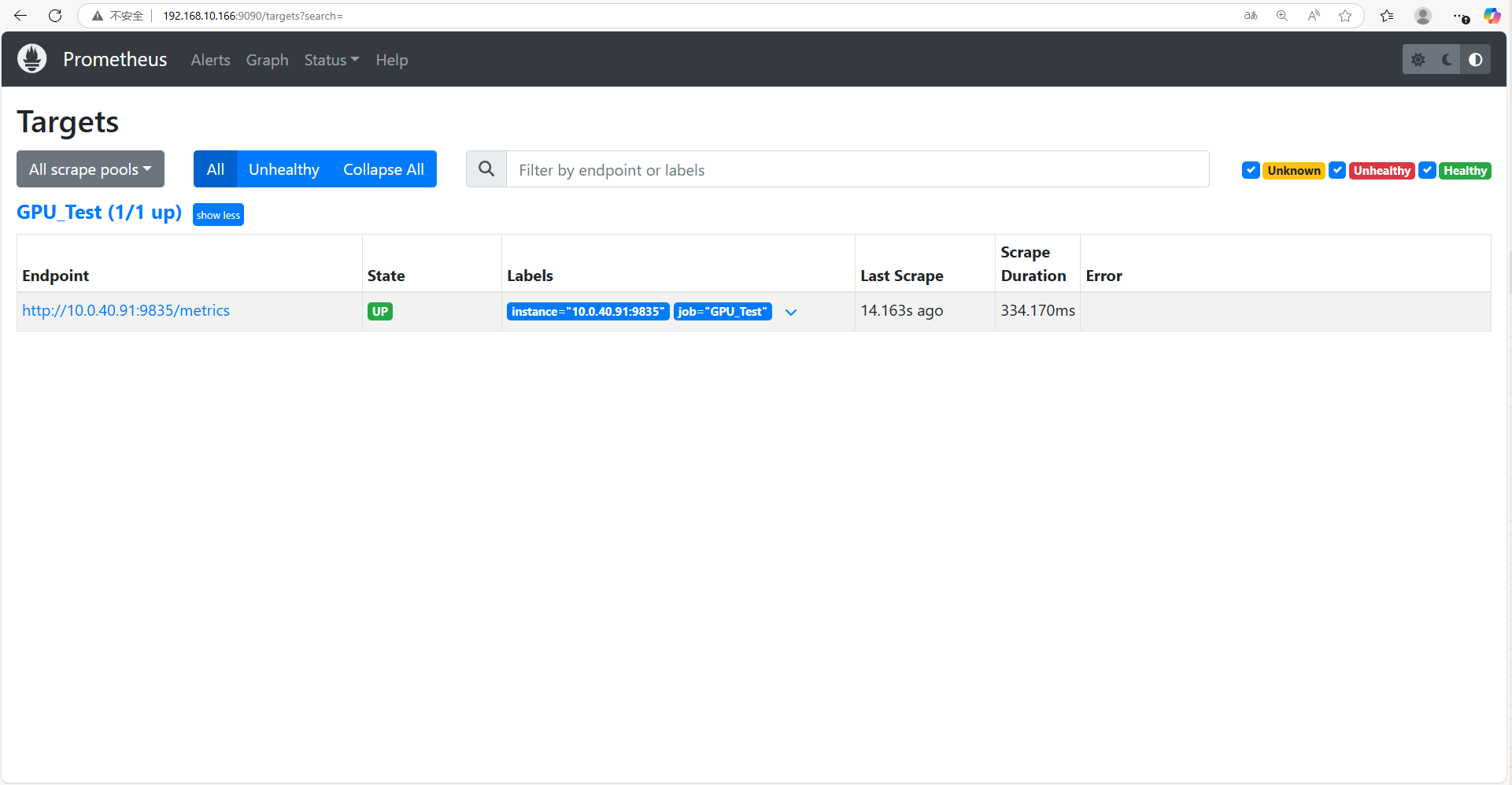Focus the Filter by endpoint or labels field
The height and width of the screenshot is (785, 1512).
tap(856, 169)
